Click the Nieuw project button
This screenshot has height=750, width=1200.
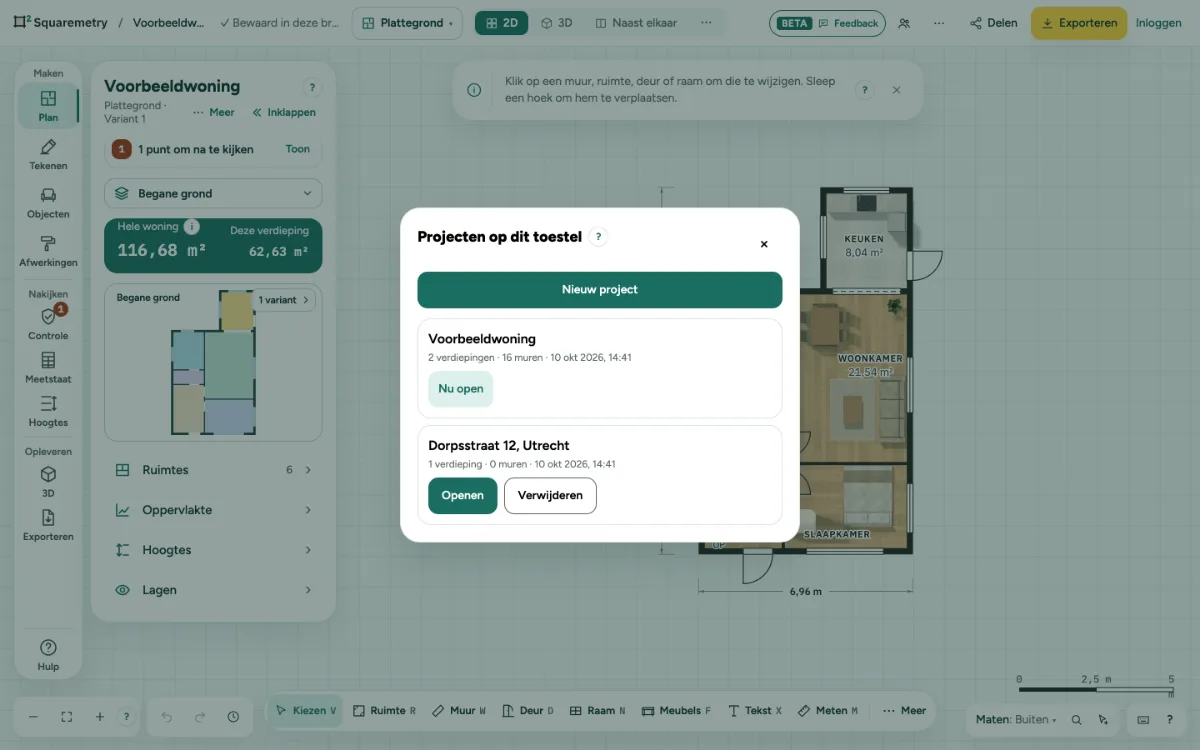600,290
